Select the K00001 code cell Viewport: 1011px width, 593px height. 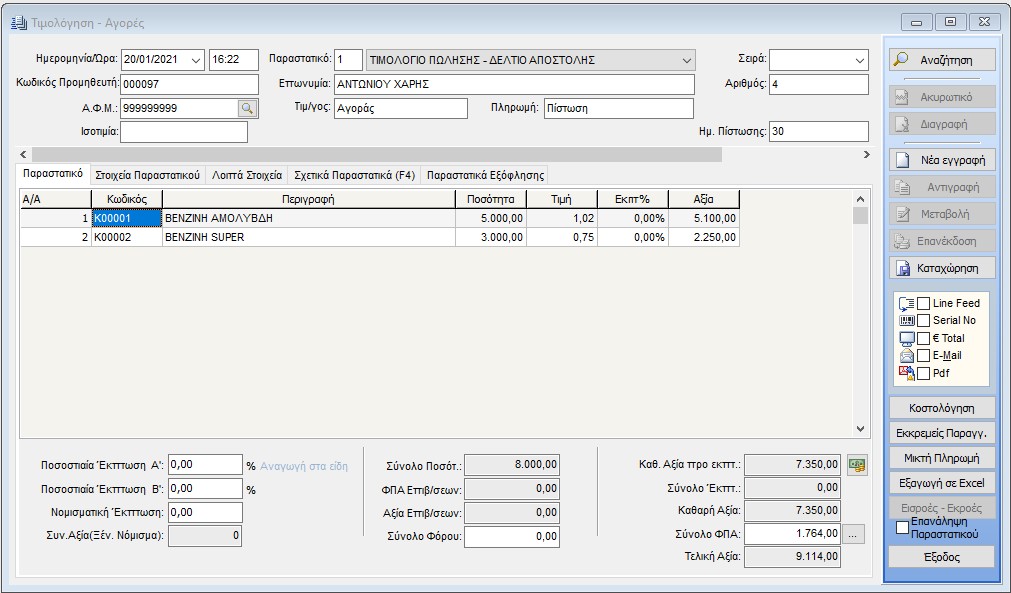tap(127, 219)
